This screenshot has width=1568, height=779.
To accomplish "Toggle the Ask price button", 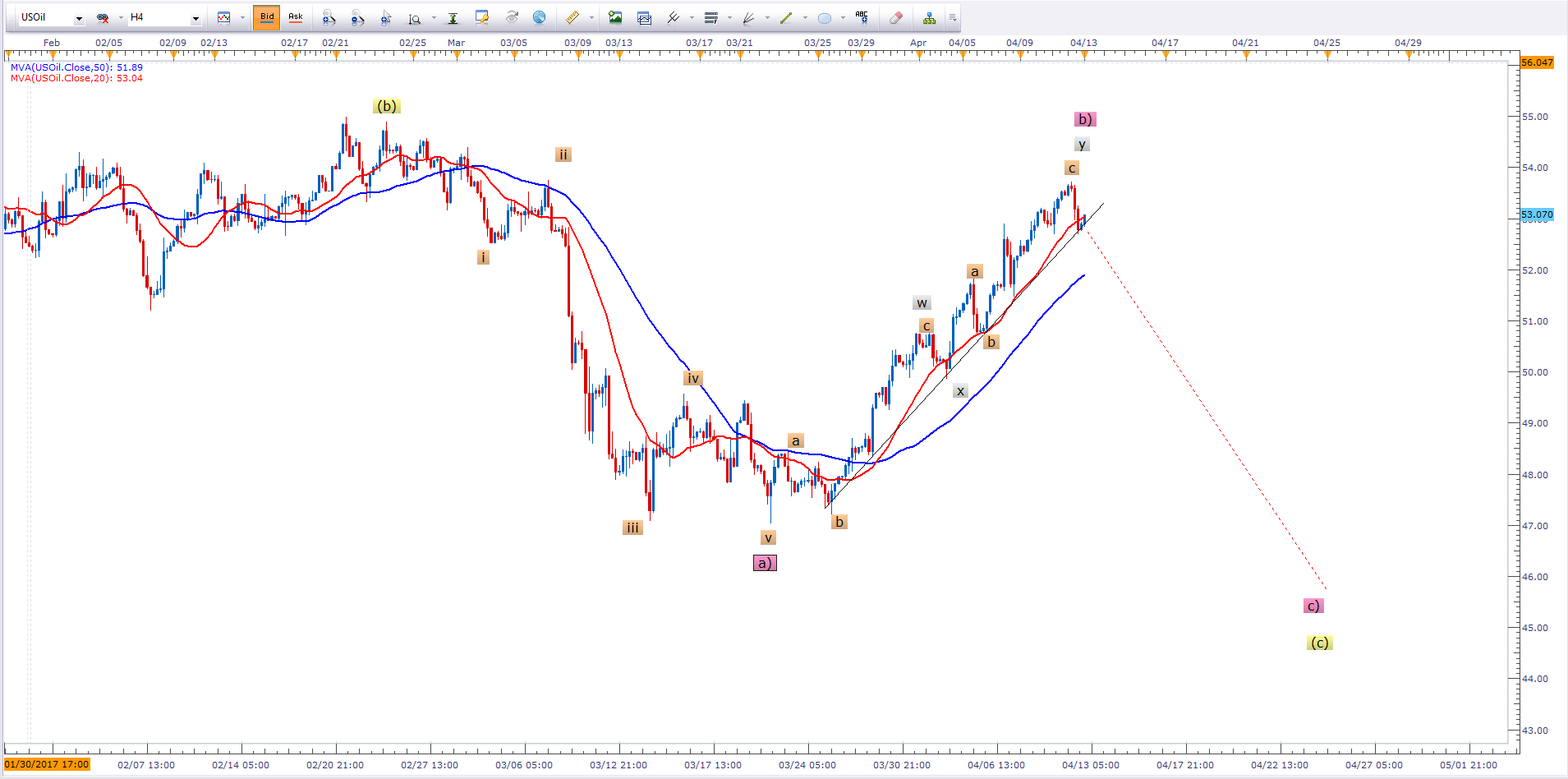I will pos(296,17).
